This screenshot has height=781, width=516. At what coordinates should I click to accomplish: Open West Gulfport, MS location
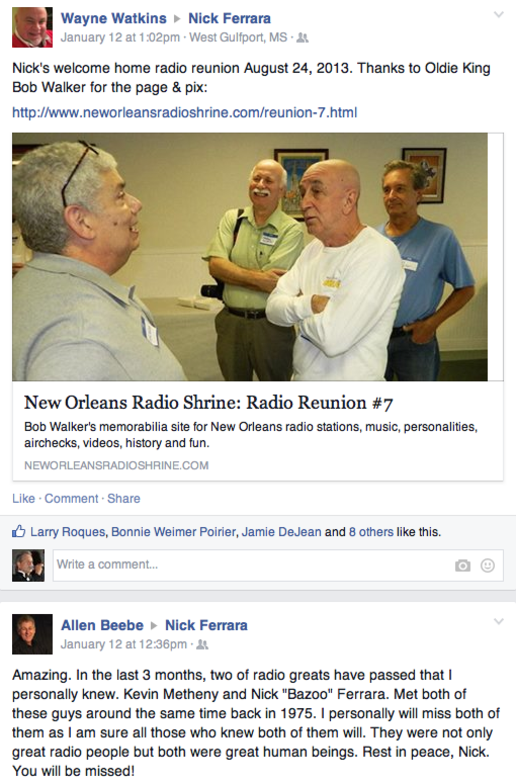point(238,37)
